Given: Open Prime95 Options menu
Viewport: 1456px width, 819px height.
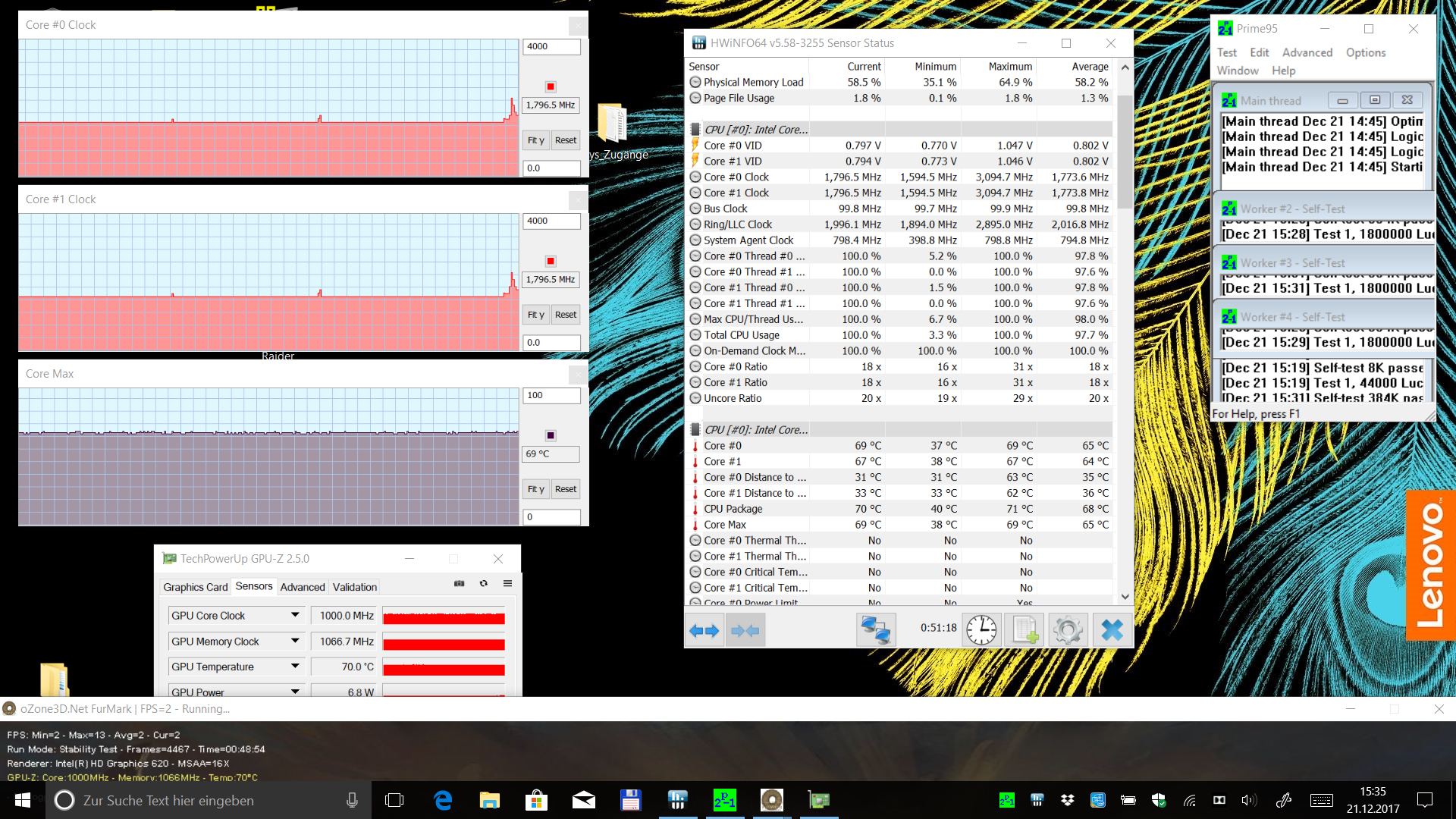Looking at the screenshot, I should pos(1365,52).
